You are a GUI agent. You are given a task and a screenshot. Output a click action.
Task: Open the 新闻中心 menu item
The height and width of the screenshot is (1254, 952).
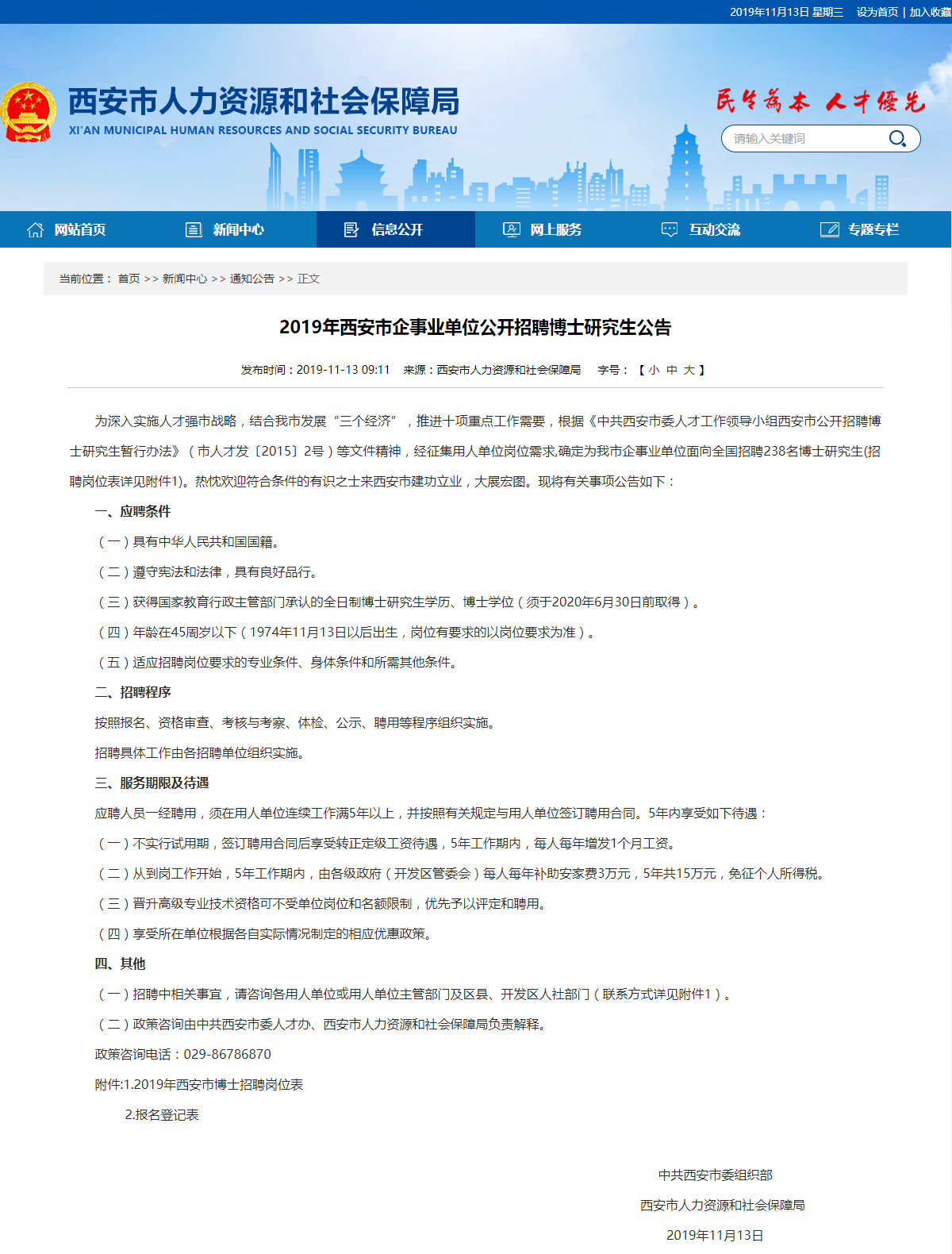(x=238, y=229)
